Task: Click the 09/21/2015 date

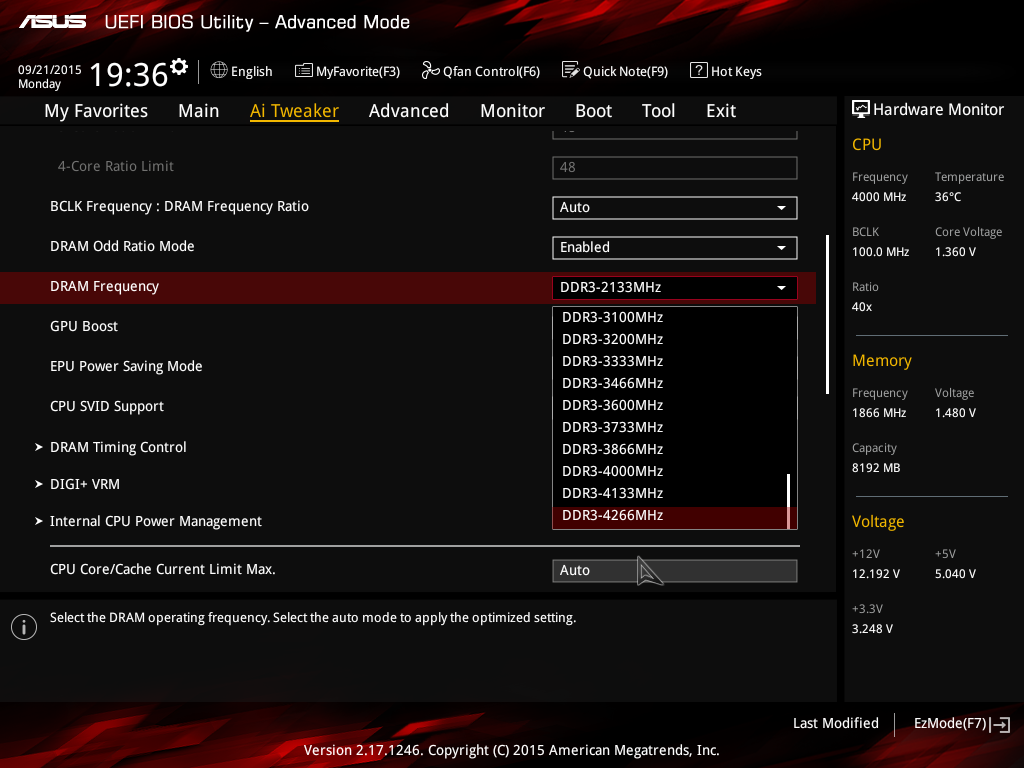Action: (x=50, y=70)
